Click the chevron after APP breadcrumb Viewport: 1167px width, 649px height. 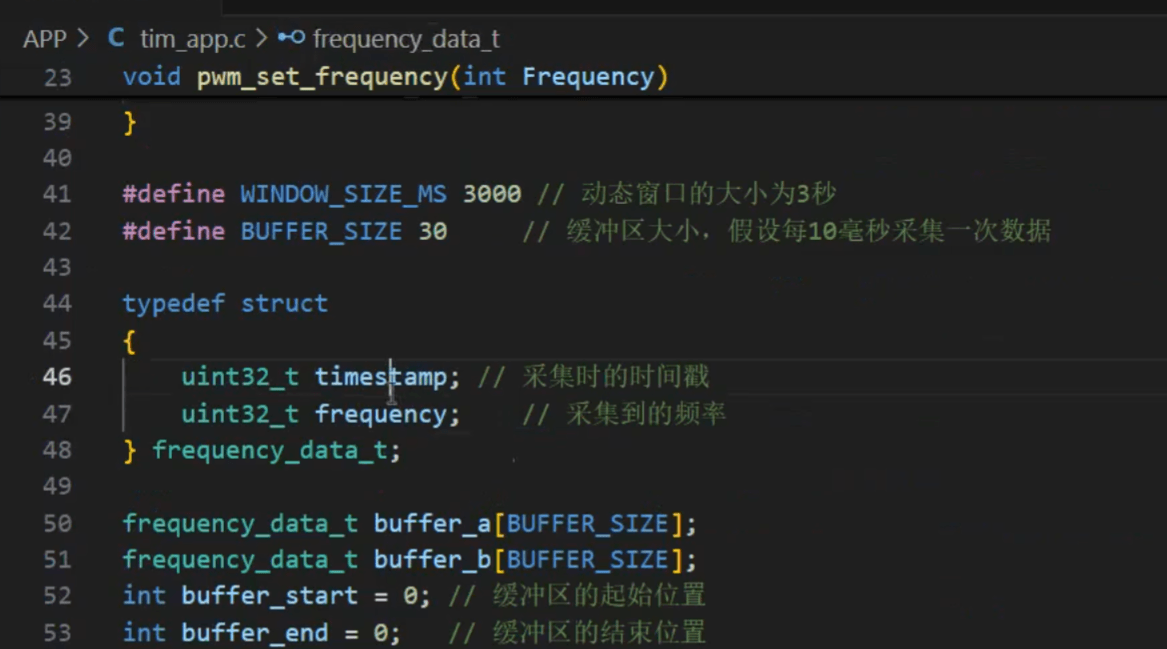[x=83, y=39]
